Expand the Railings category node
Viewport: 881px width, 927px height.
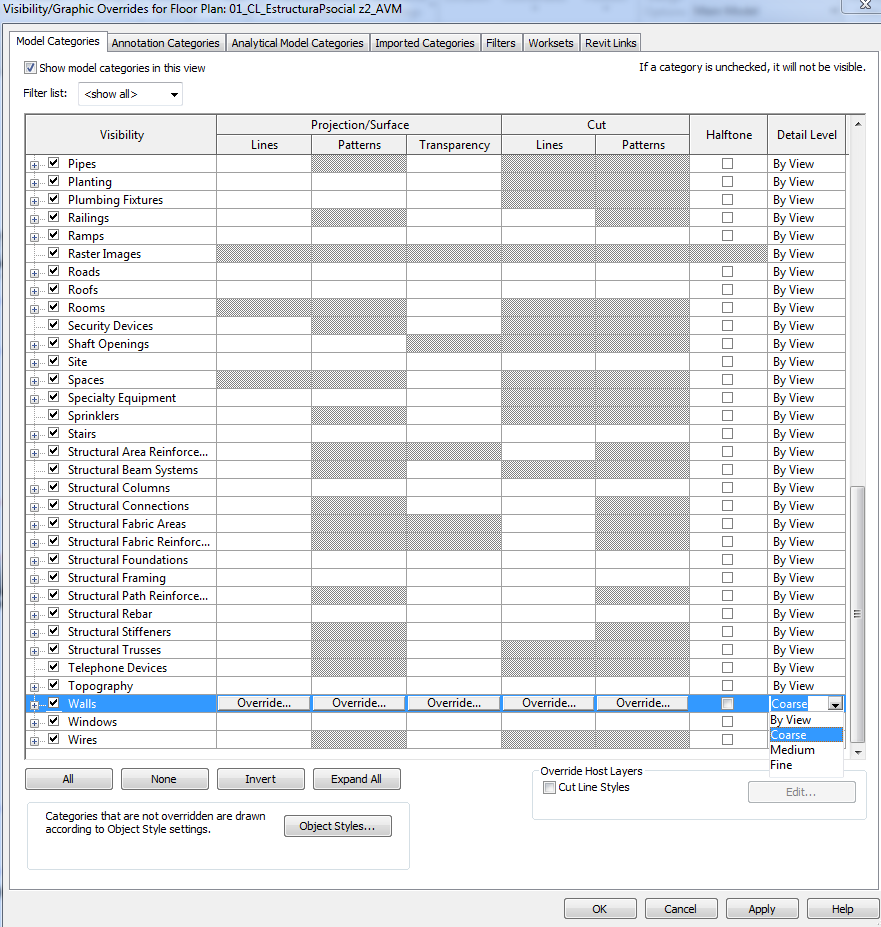point(34,219)
